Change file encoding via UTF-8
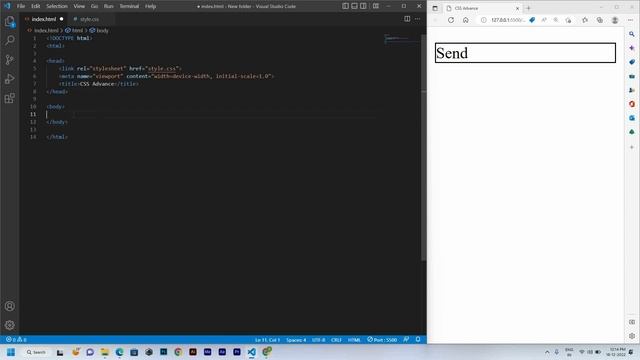This screenshot has height=360, width=640. pyautogui.click(x=318, y=340)
